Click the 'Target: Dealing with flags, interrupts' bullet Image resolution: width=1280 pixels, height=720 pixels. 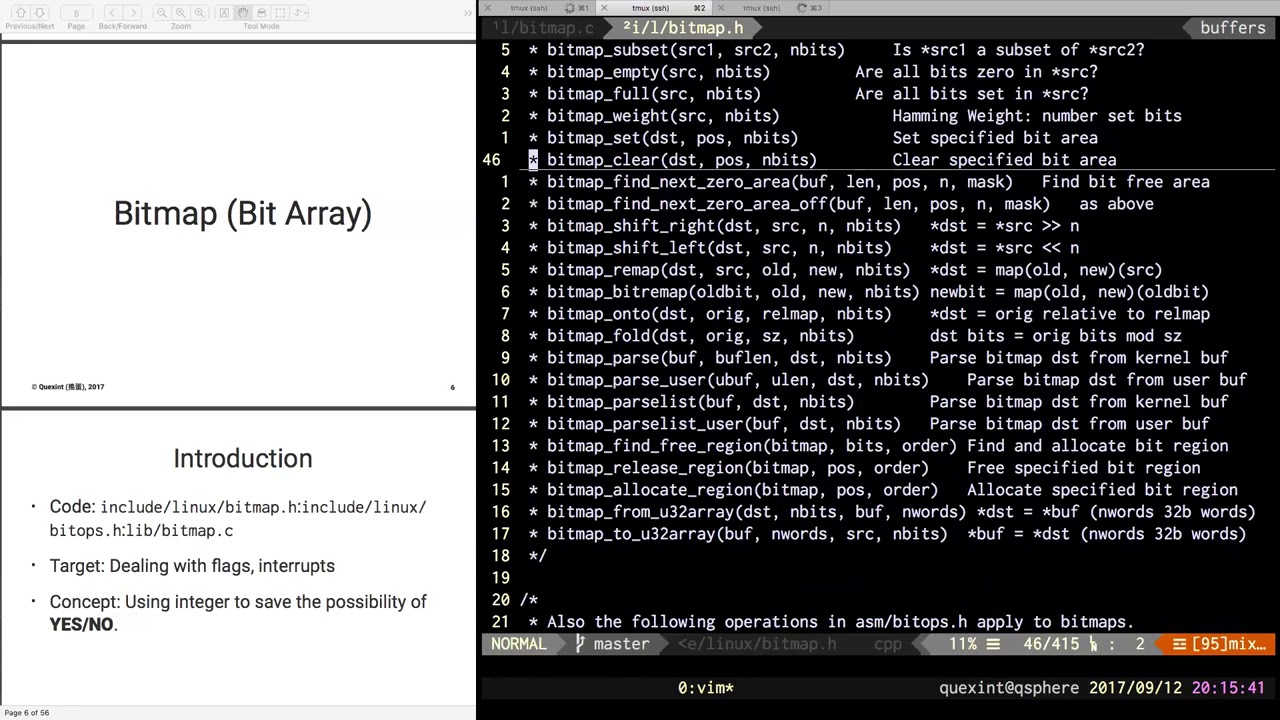click(x=192, y=566)
